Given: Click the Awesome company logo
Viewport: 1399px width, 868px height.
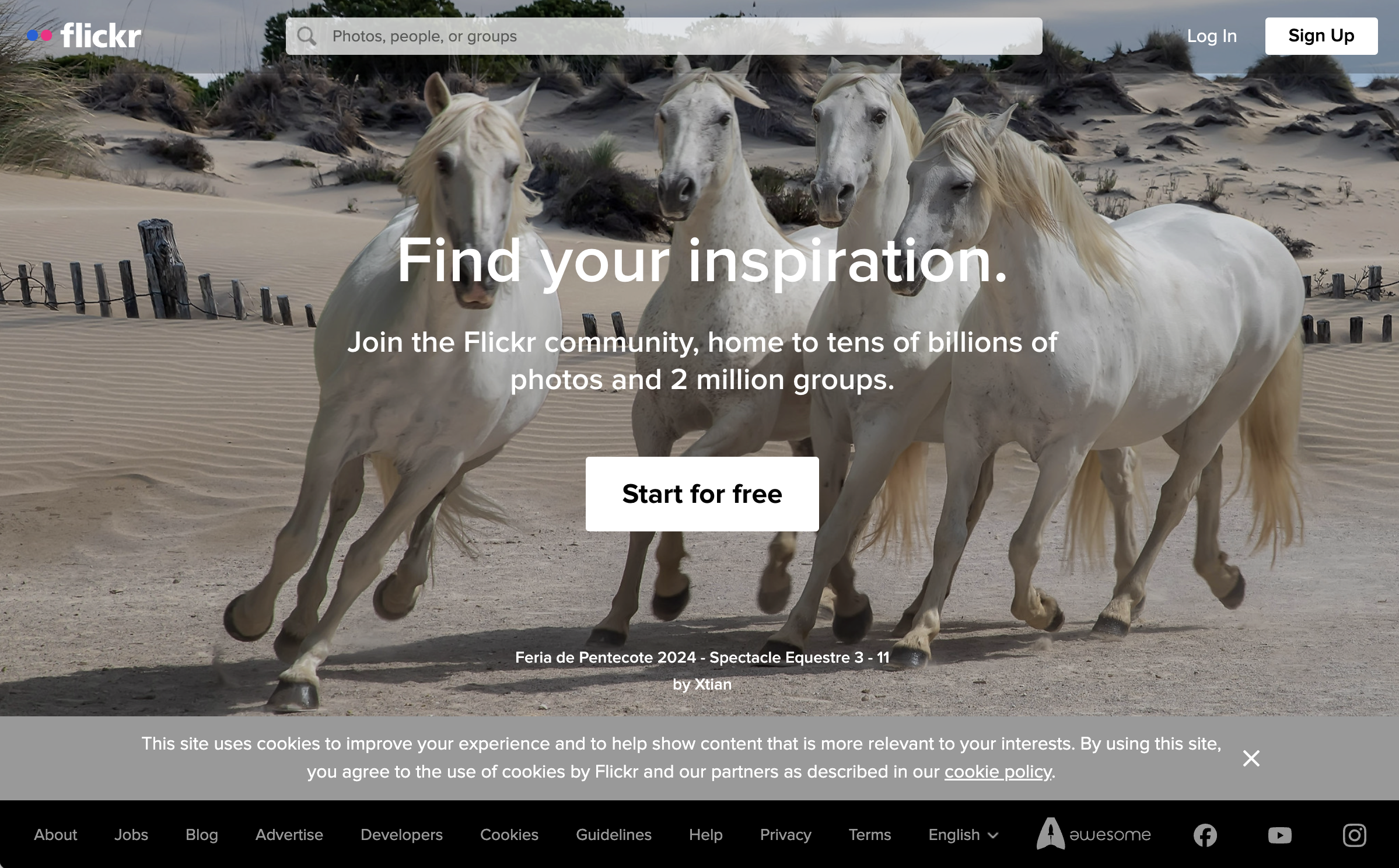Looking at the screenshot, I should point(1094,834).
